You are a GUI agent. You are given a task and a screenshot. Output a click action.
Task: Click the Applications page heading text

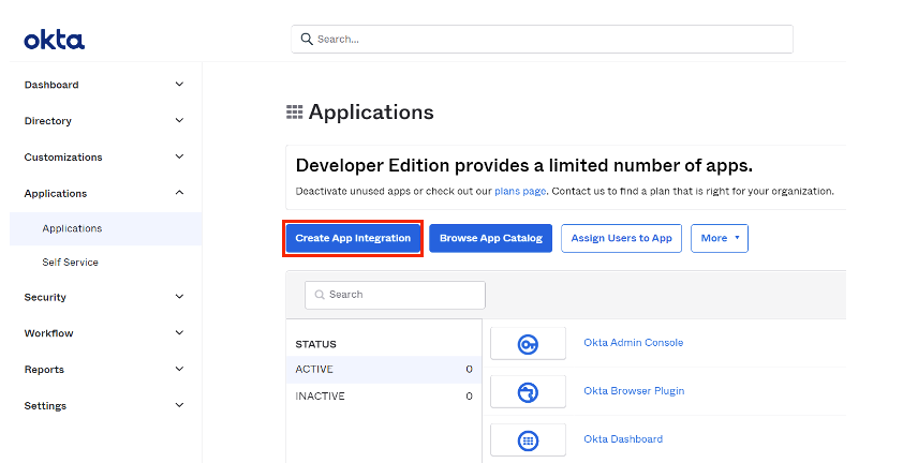pyautogui.click(x=371, y=112)
